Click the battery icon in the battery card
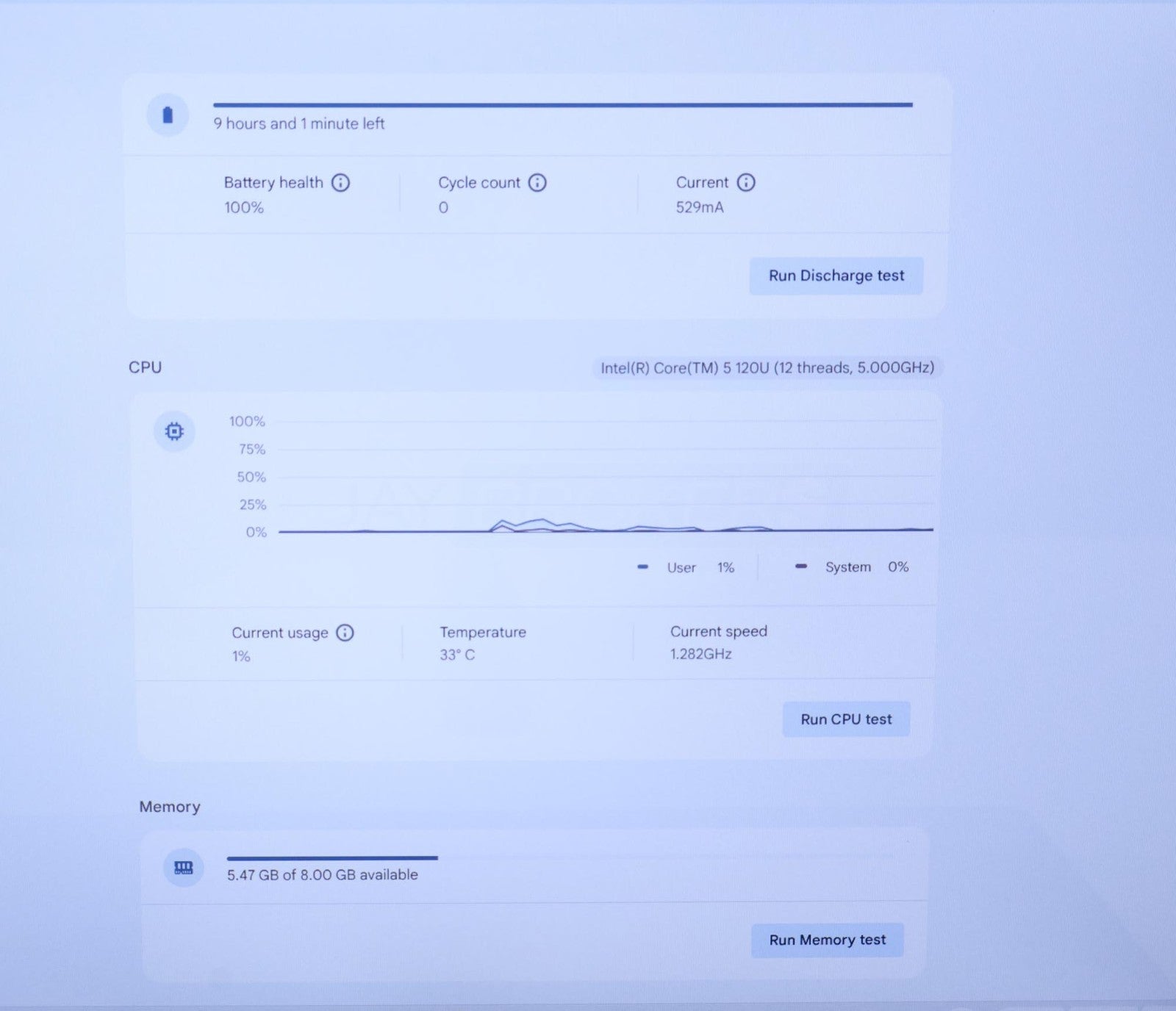The width and height of the screenshot is (1176, 1011). point(168,115)
